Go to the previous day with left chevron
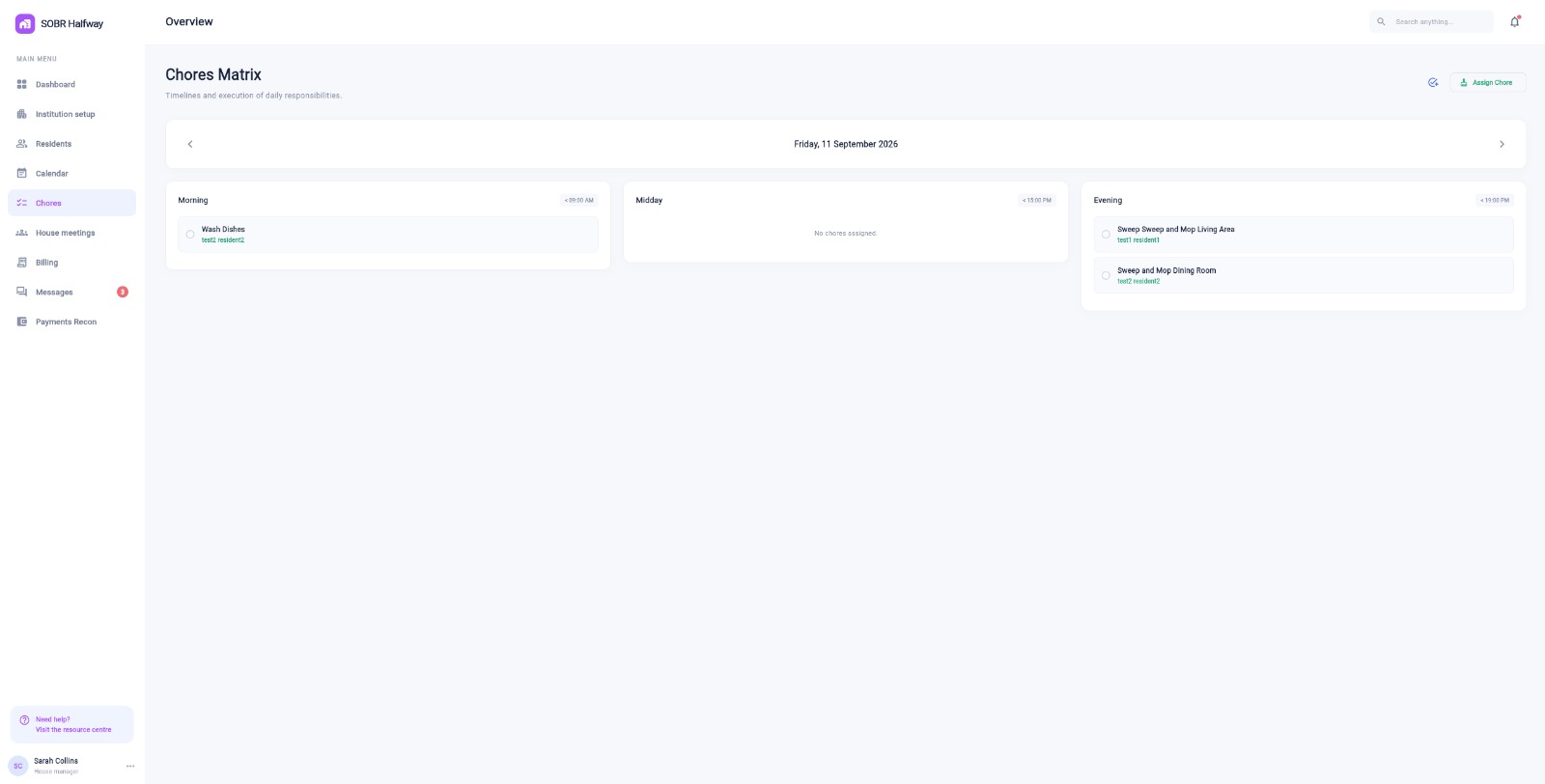1545x784 pixels. [190, 144]
